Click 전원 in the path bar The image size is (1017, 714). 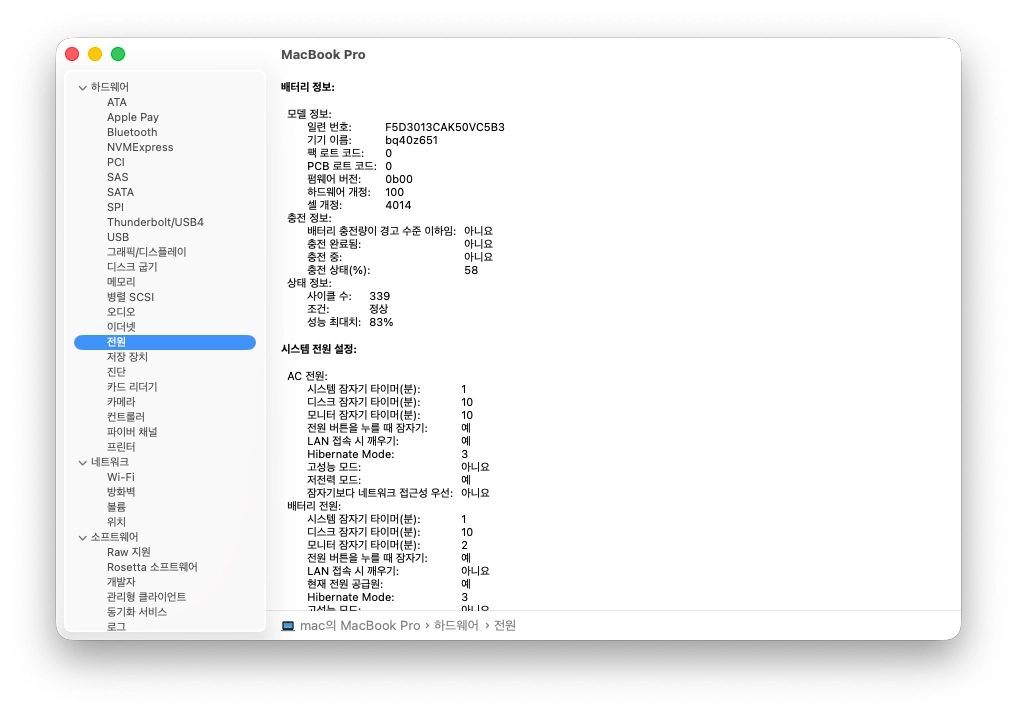click(x=505, y=626)
